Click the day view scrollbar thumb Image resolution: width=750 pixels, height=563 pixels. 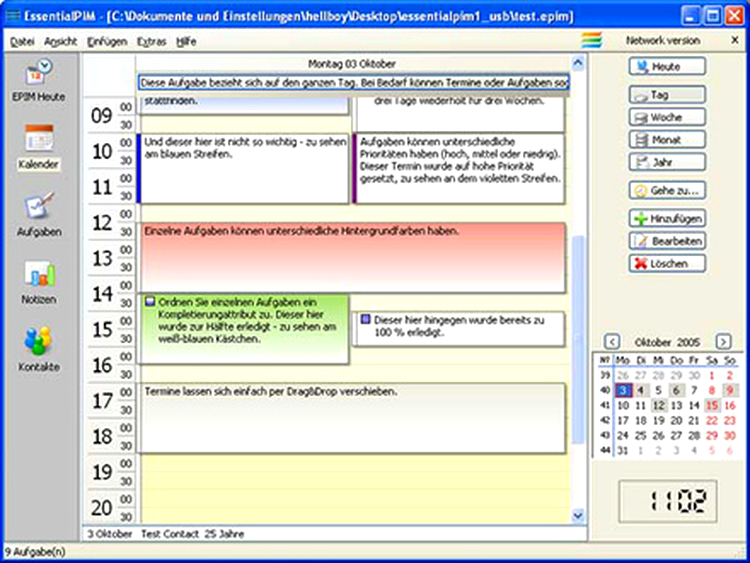[578, 339]
